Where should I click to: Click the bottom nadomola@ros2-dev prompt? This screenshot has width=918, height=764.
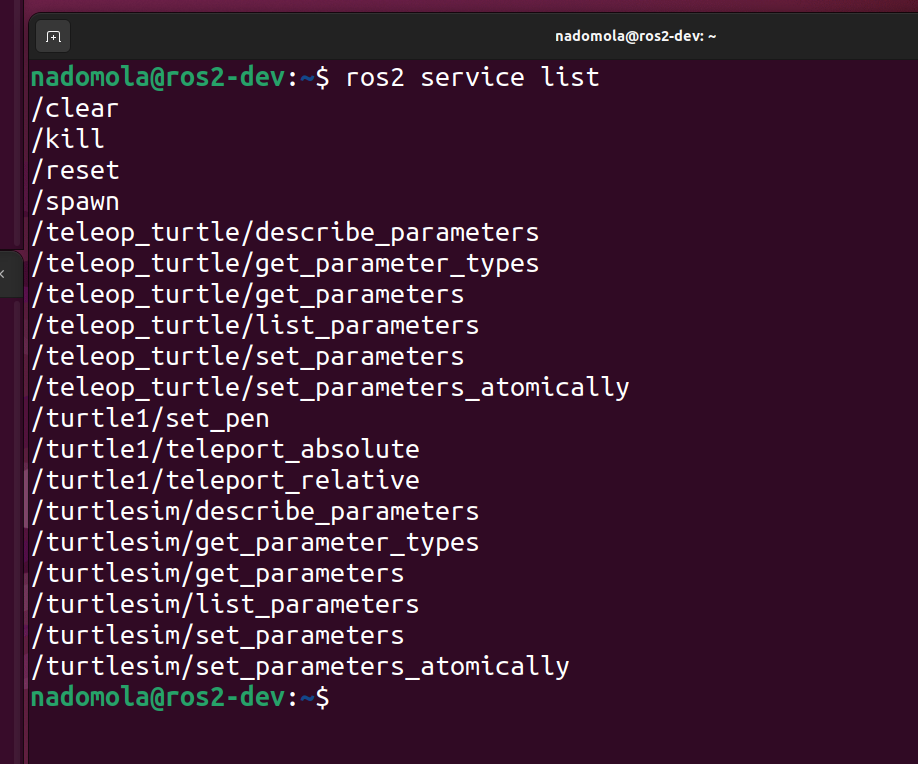pyautogui.click(x=180, y=697)
